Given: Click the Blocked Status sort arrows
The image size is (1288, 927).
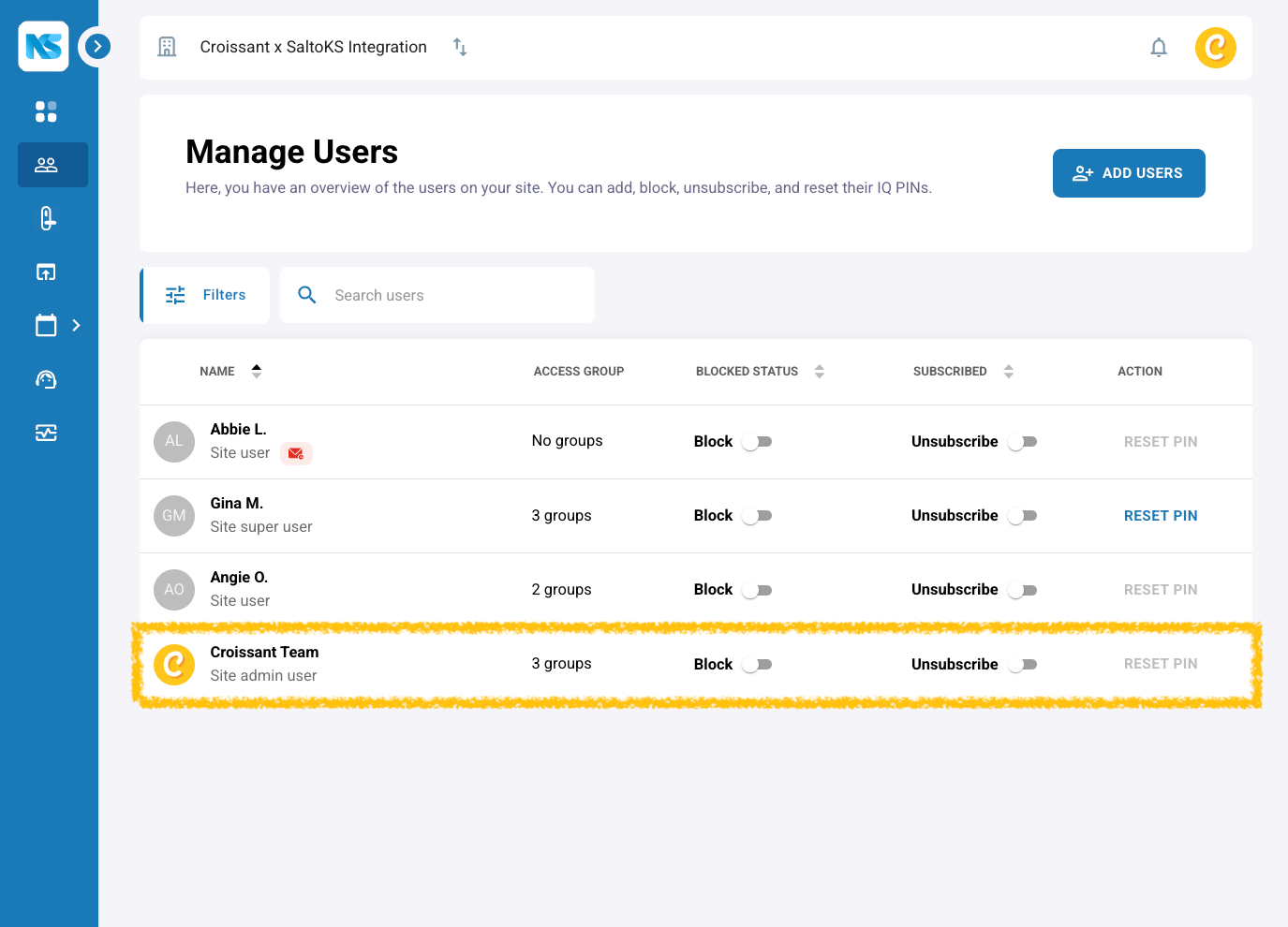Looking at the screenshot, I should coord(820,371).
